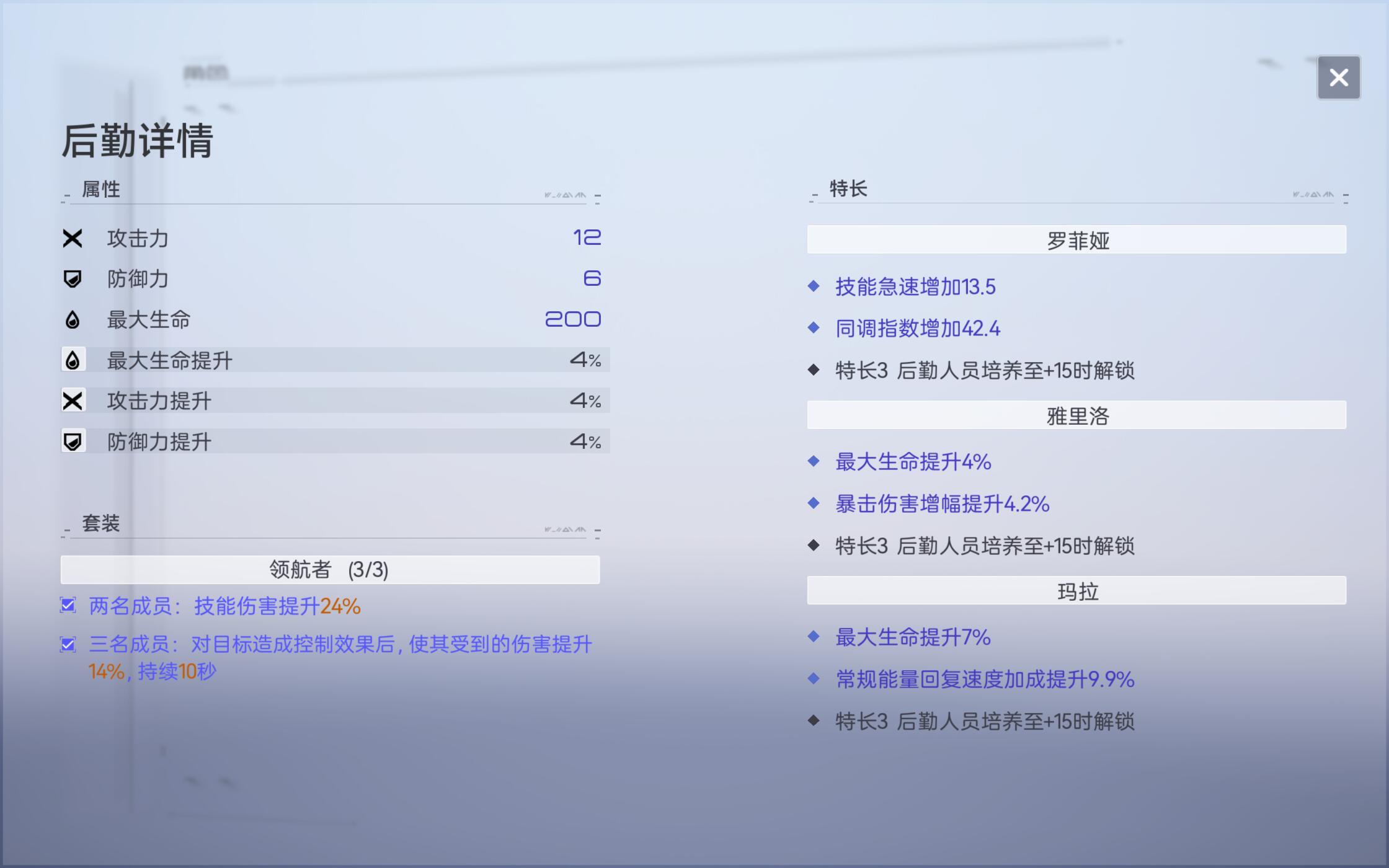Click the 特长 section heading

point(849,188)
